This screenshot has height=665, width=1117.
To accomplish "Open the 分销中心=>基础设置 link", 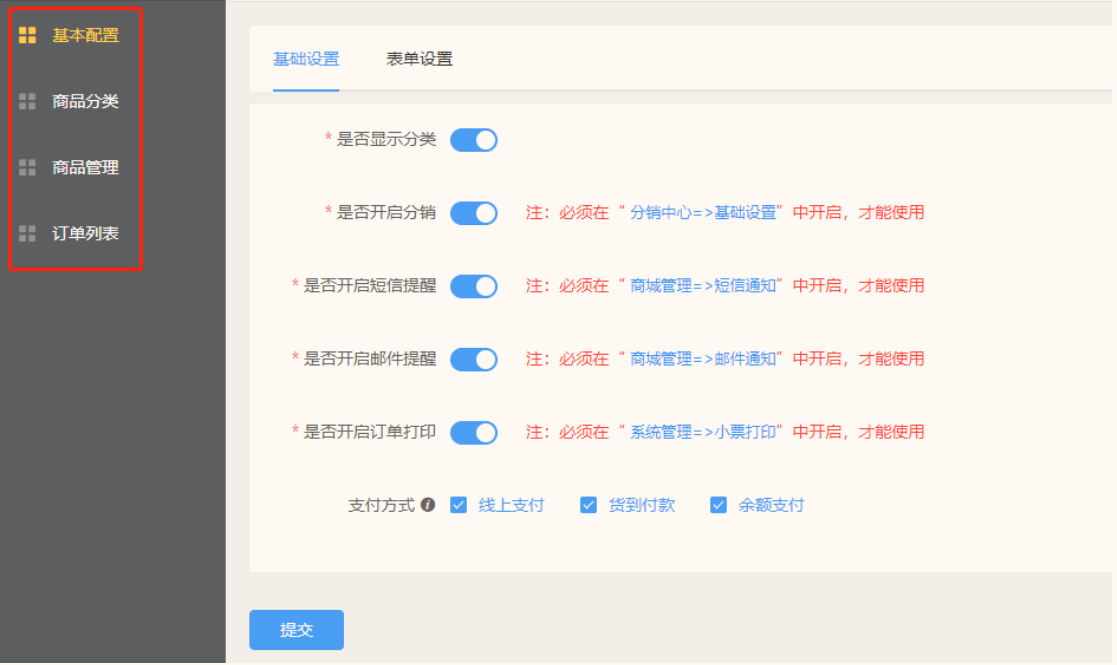I will pyautogui.click(x=704, y=213).
